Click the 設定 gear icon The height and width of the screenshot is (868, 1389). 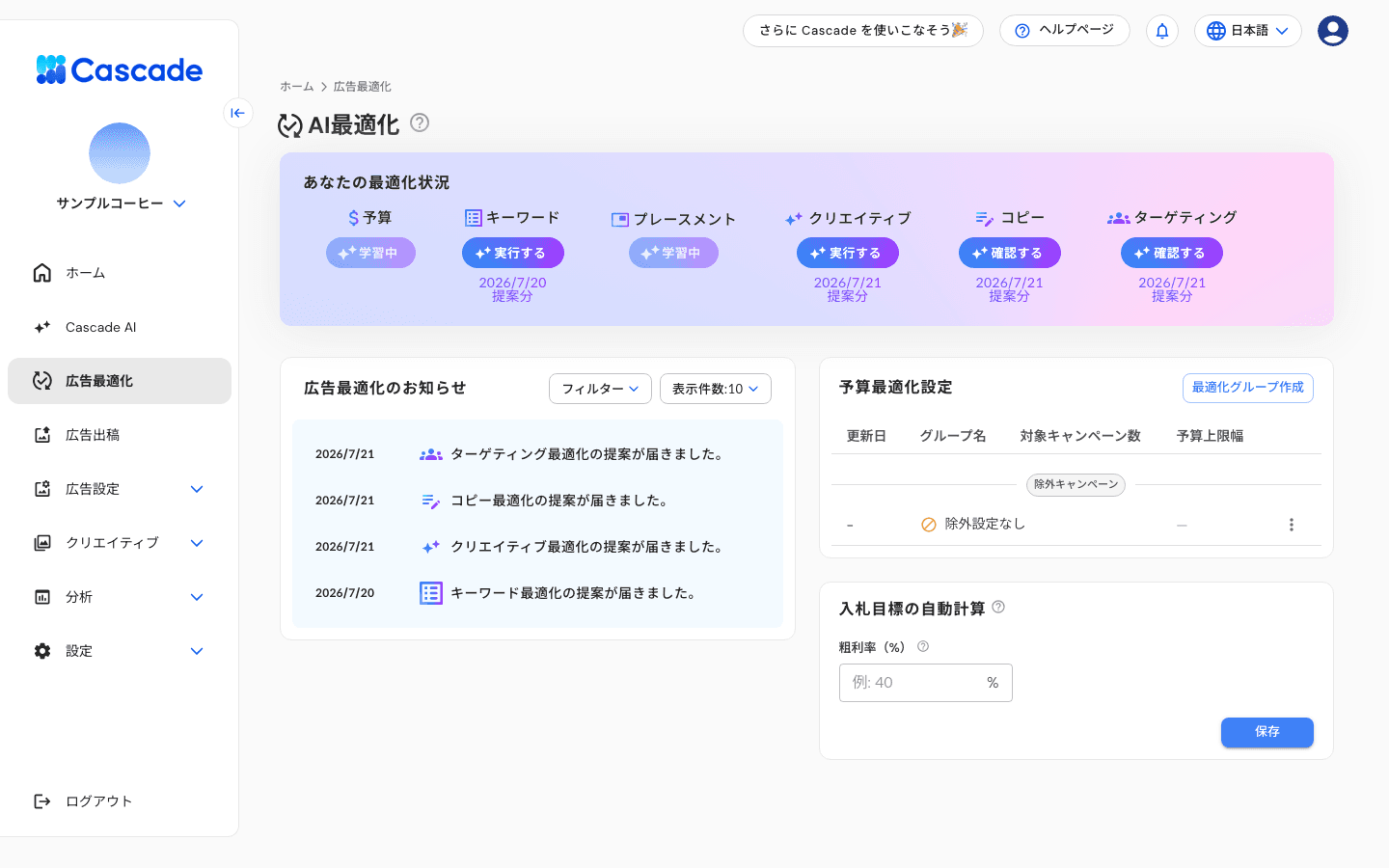coord(42,651)
